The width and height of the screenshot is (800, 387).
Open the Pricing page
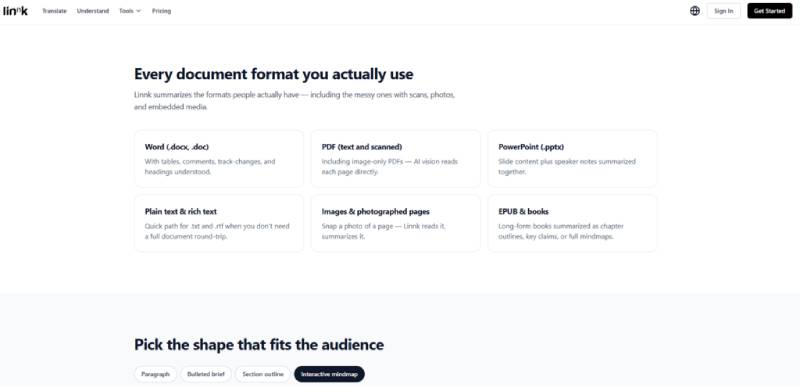161,11
